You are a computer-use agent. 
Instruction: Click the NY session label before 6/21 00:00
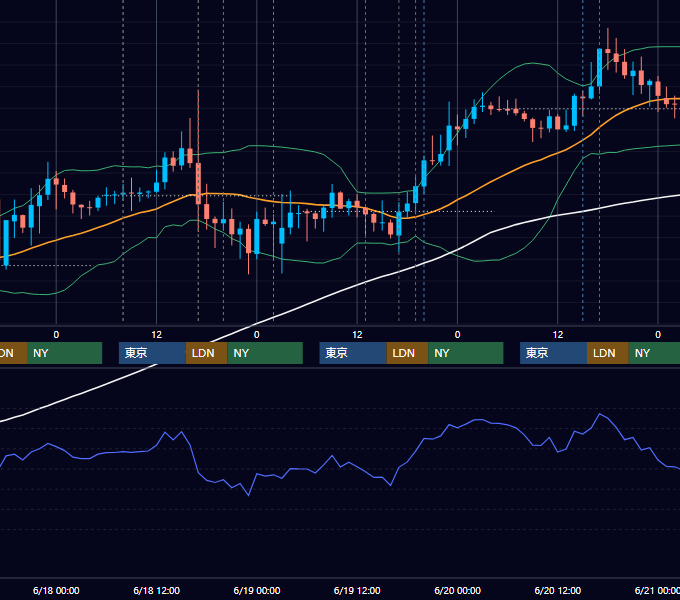tap(654, 353)
